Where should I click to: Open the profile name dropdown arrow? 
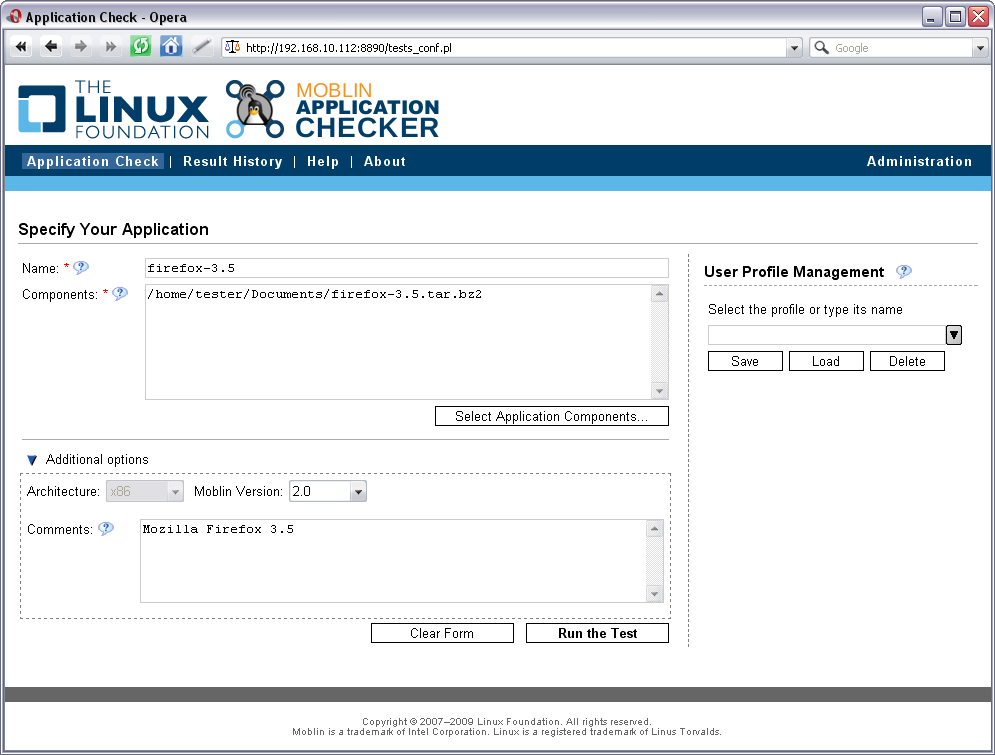[954, 335]
